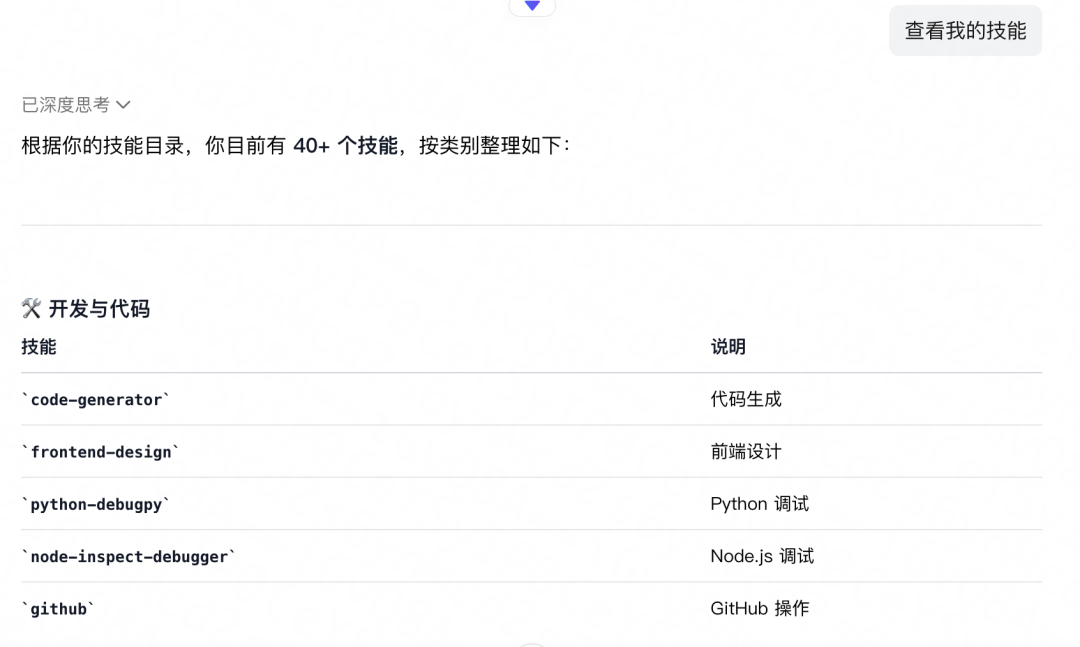Screen dimensions: 1080x647
Task: Select the code-generator skill cell
Action: coord(96,400)
